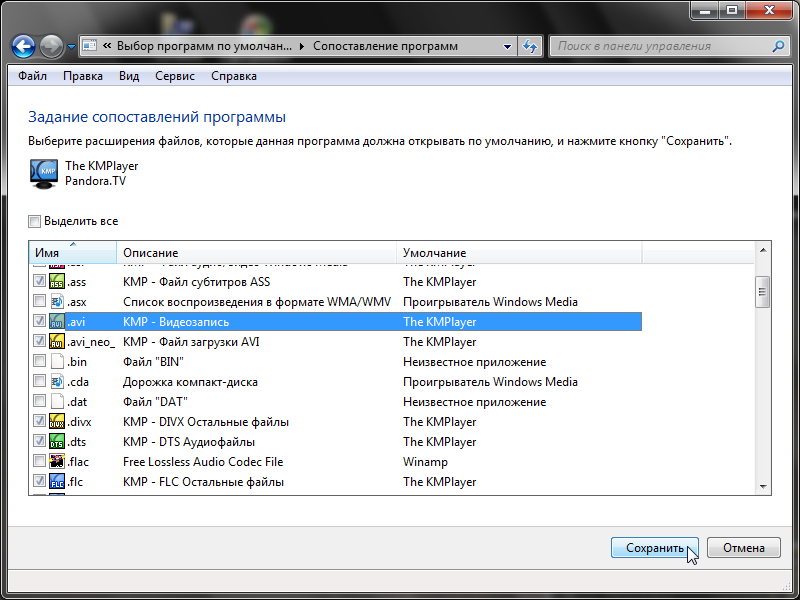Click the vertical scrollbar thumb
800x600 pixels.
pos(762,292)
